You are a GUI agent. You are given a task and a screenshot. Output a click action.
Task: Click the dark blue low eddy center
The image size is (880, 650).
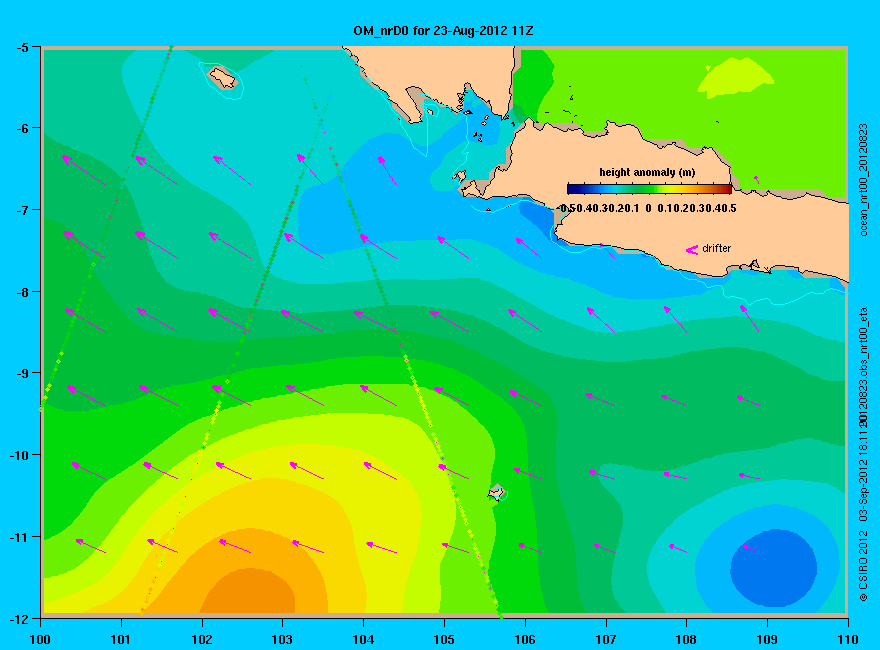774,568
